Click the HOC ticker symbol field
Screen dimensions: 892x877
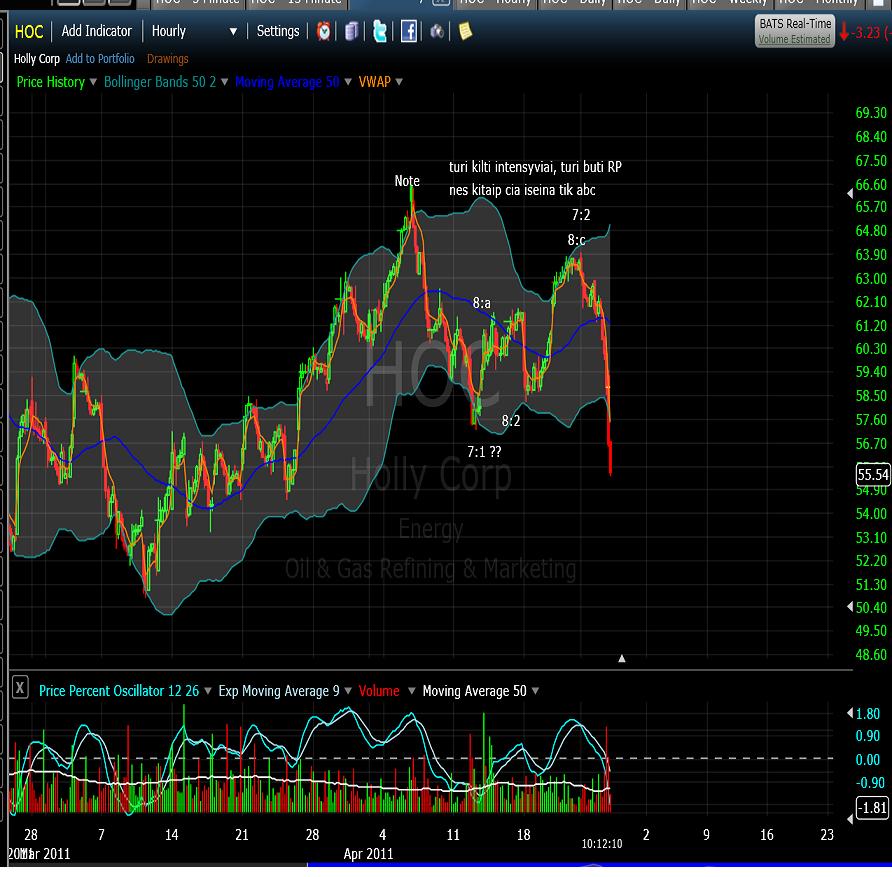[x=29, y=32]
